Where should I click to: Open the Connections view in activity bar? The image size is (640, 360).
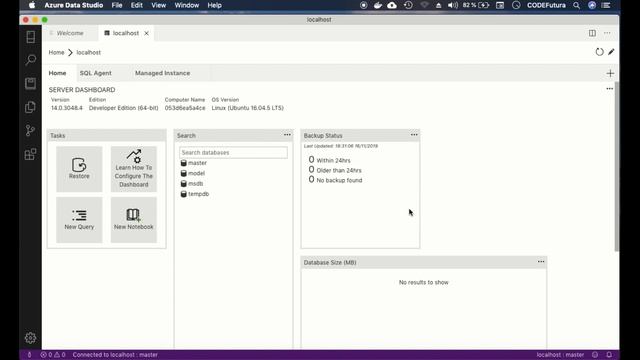31,37
